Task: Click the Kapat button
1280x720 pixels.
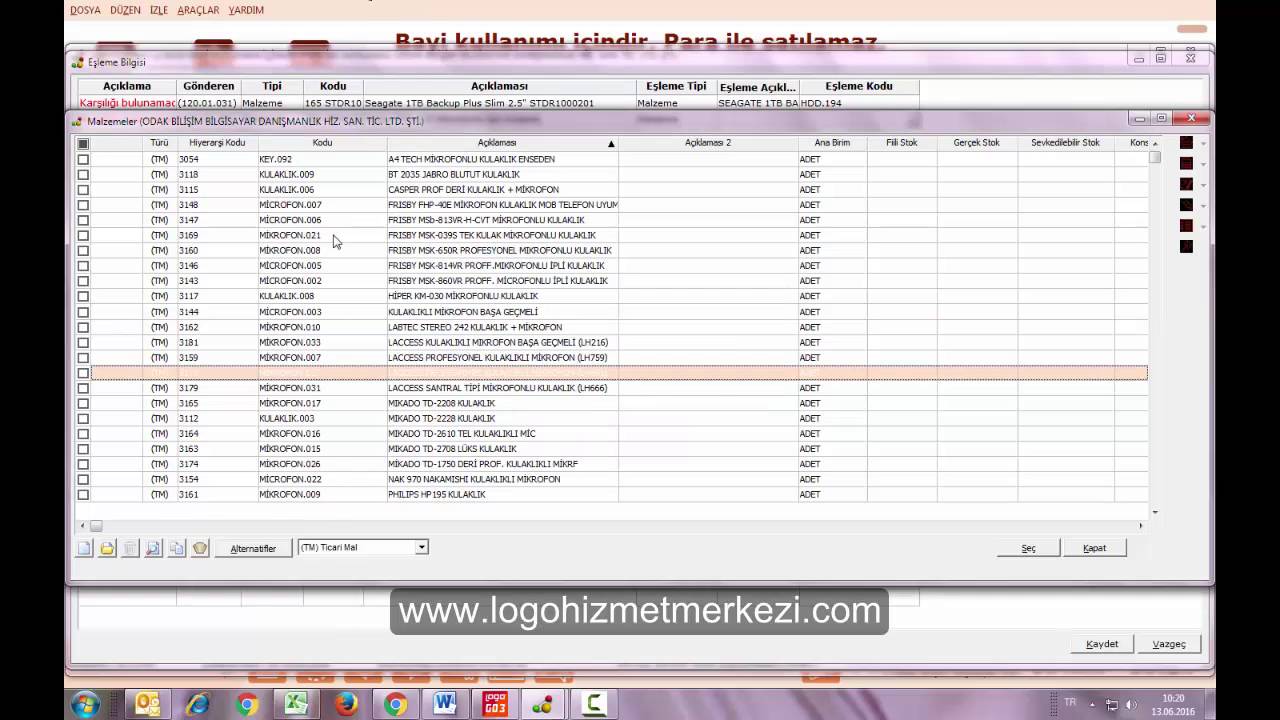Action: tap(1094, 548)
